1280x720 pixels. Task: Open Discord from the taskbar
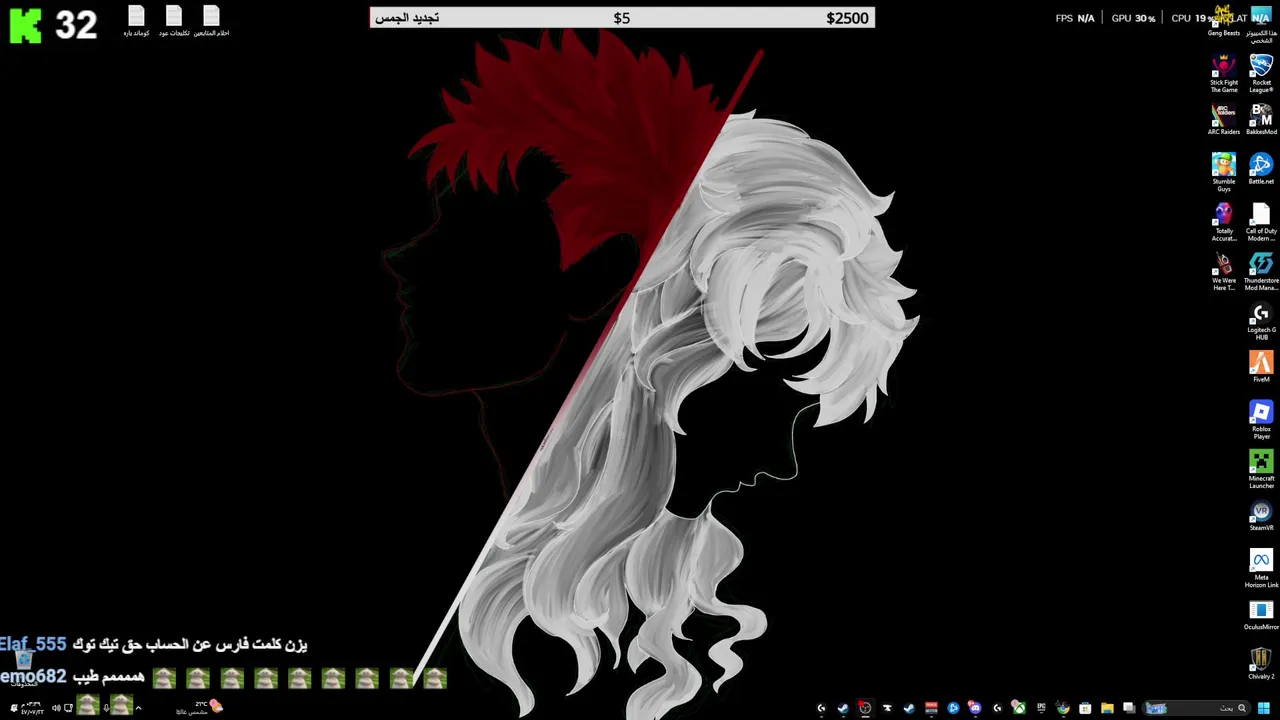tap(974, 708)
